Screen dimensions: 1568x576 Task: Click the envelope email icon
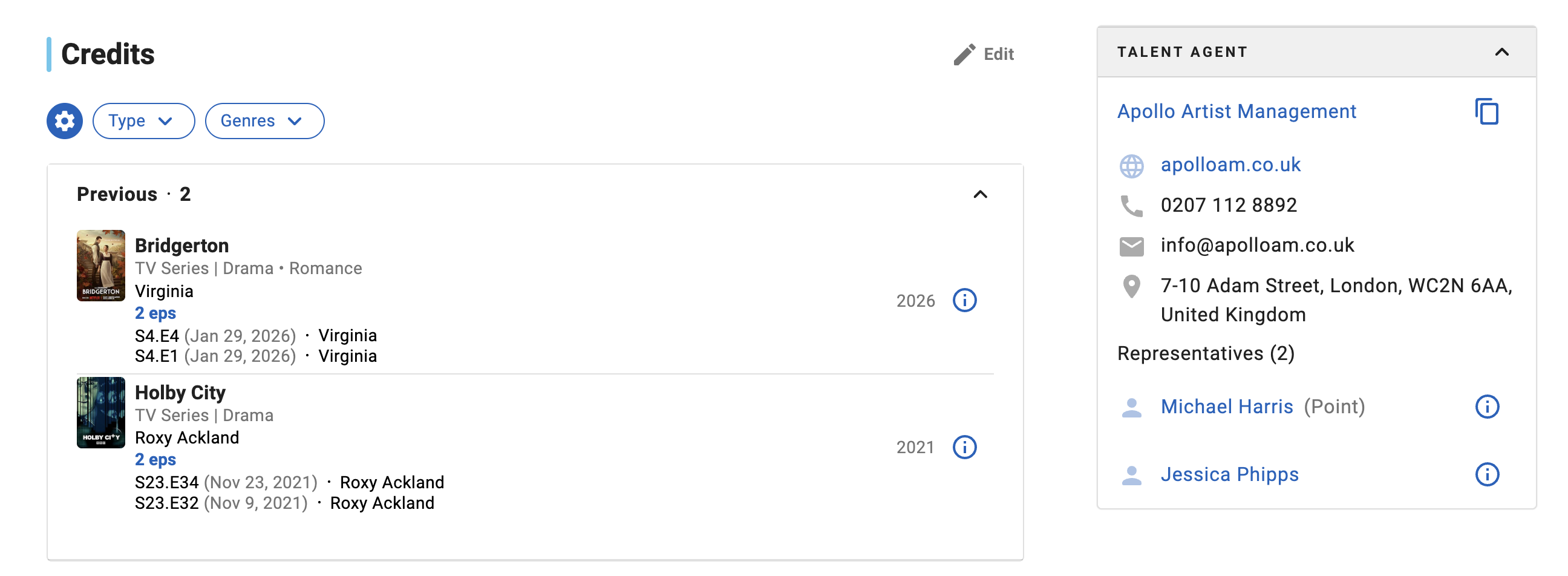point(1131,246)
